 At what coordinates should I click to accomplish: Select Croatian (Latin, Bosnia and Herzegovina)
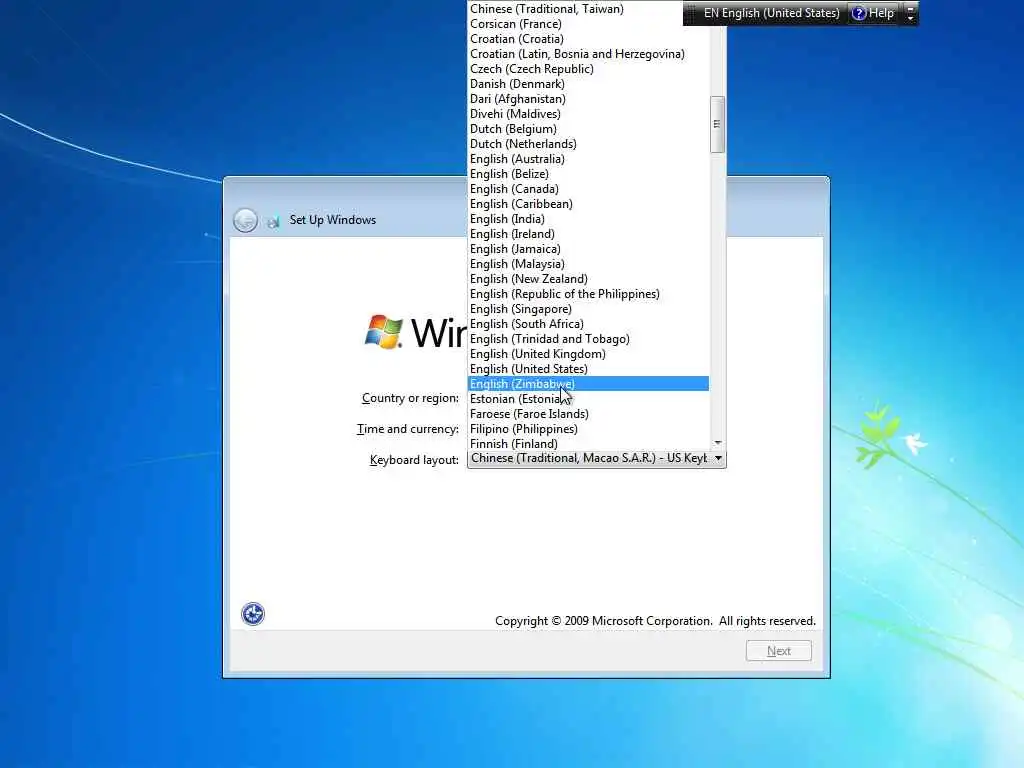point(588,54)
